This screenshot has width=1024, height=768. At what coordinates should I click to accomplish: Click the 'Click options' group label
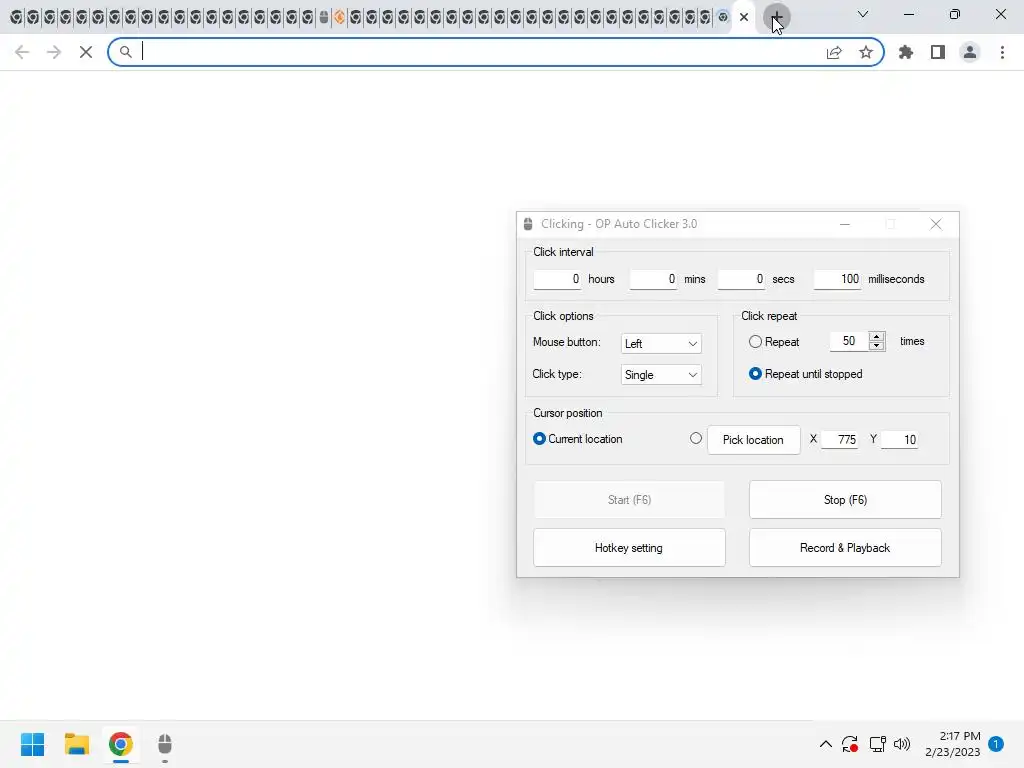(563, 316)
